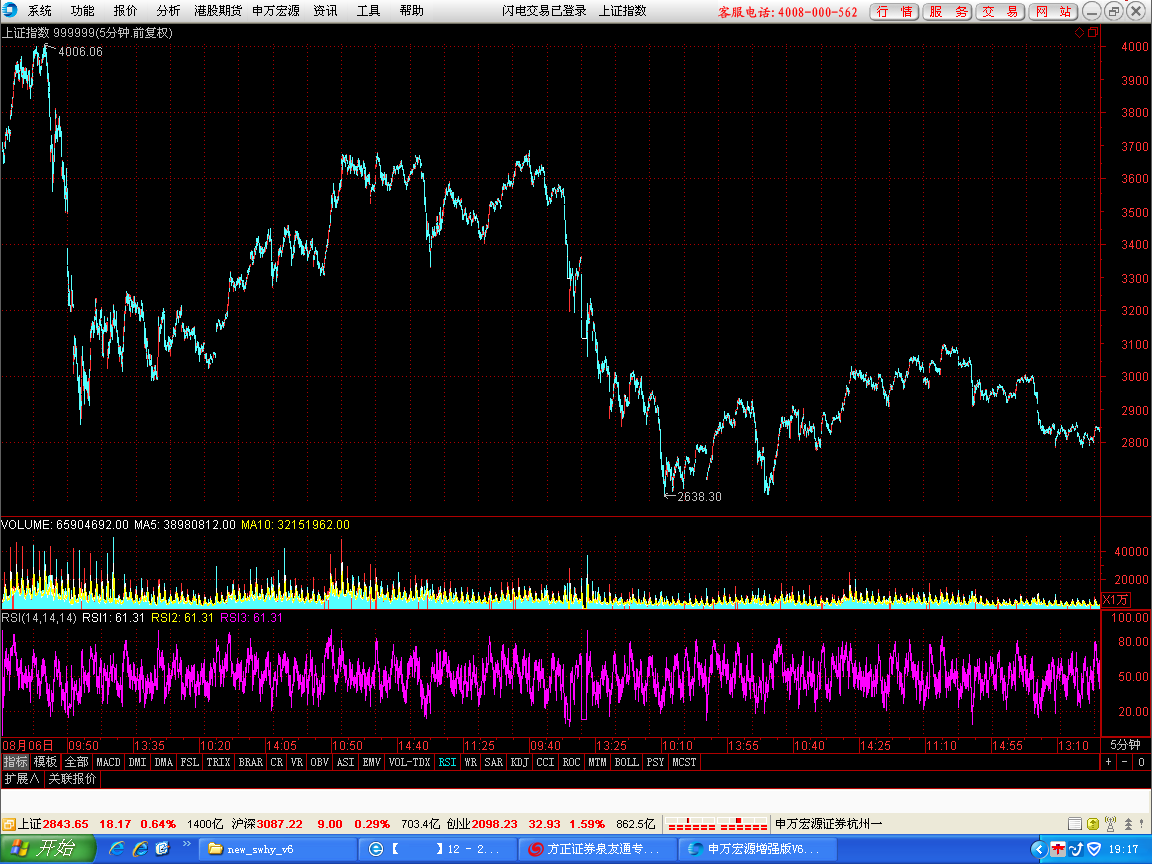Switch indicator to PSY
This screenshot has width=1152, height=864.
[x=655, y=762]
